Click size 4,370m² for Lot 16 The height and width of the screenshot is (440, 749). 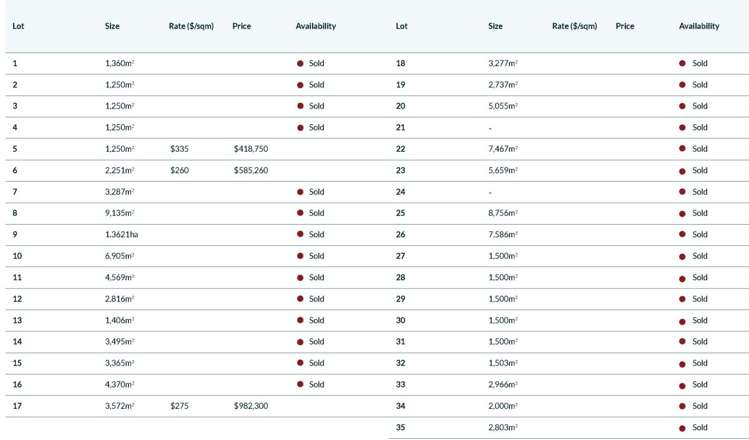pos(119,385)
